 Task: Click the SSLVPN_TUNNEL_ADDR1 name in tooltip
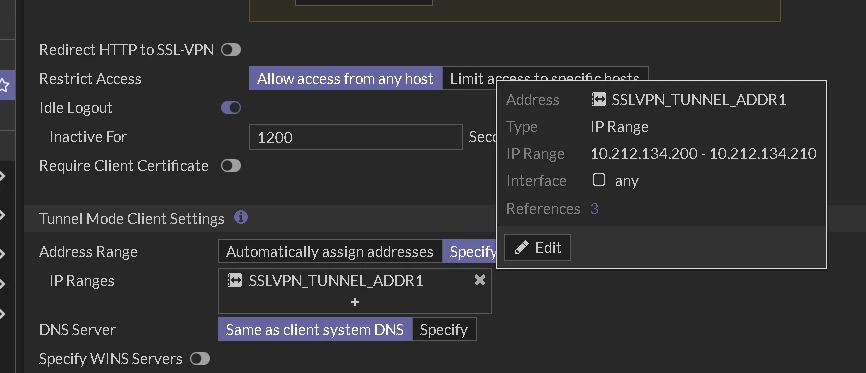[699, 100]
